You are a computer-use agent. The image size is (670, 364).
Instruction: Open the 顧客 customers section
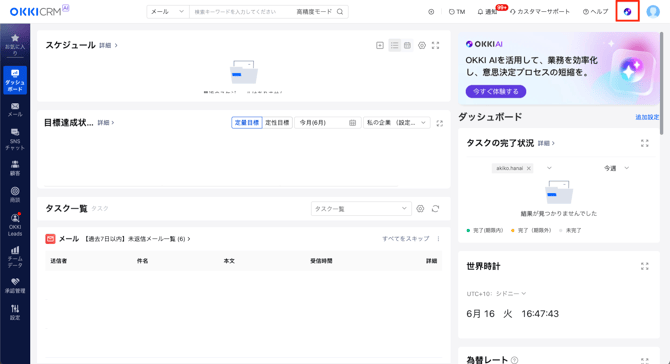15,168
